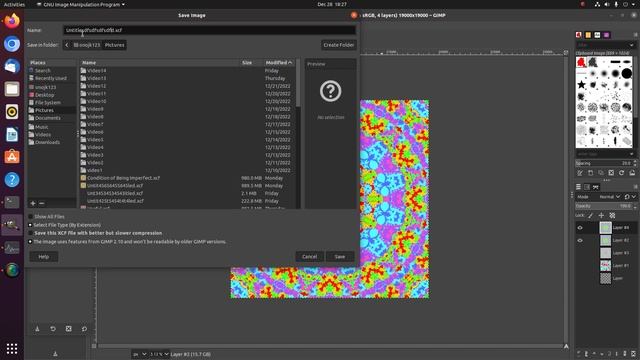Viewport: 640px width, 360px height.
Task: Select the star-shaped brush
Action: pyautogui.click(x=581, y=85)
